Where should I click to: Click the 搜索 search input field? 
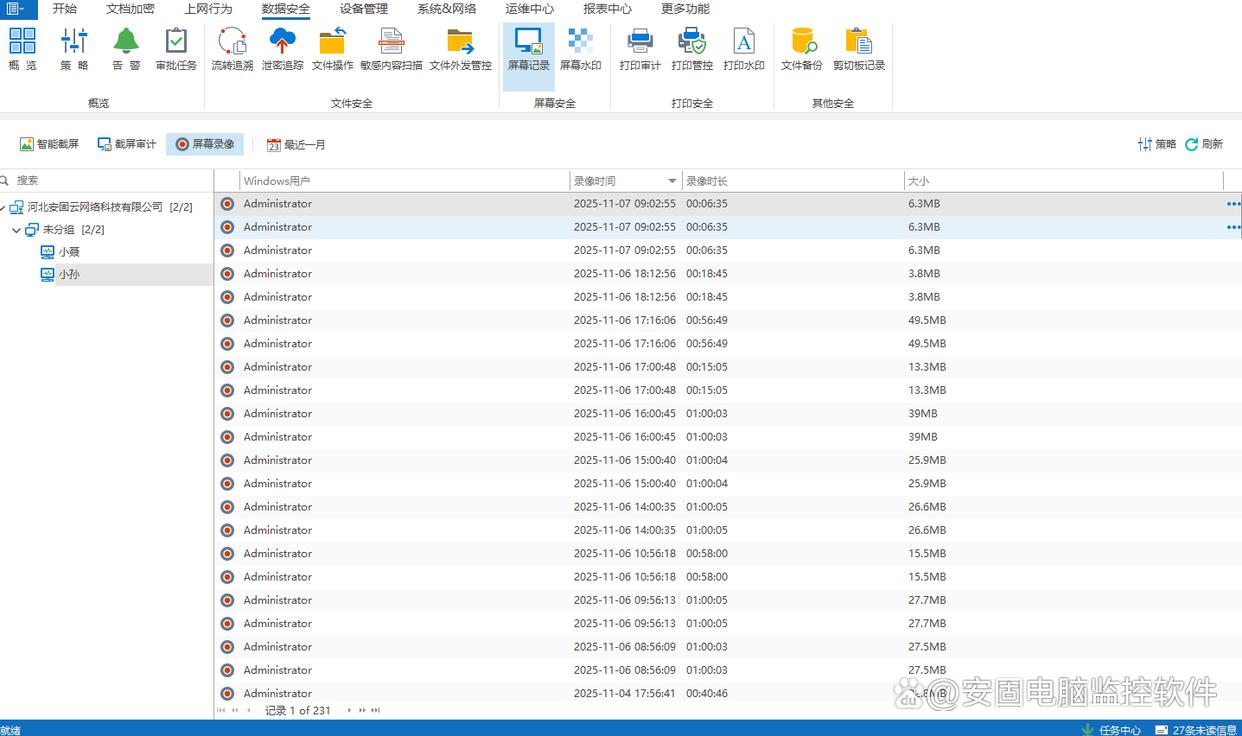(100, 180)
